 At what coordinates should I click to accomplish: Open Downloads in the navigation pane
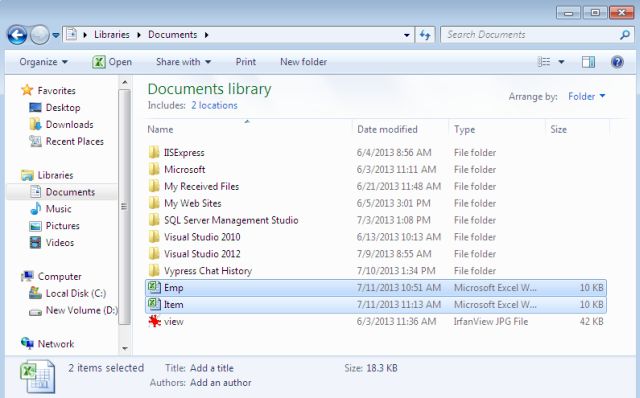coord(69,125)
